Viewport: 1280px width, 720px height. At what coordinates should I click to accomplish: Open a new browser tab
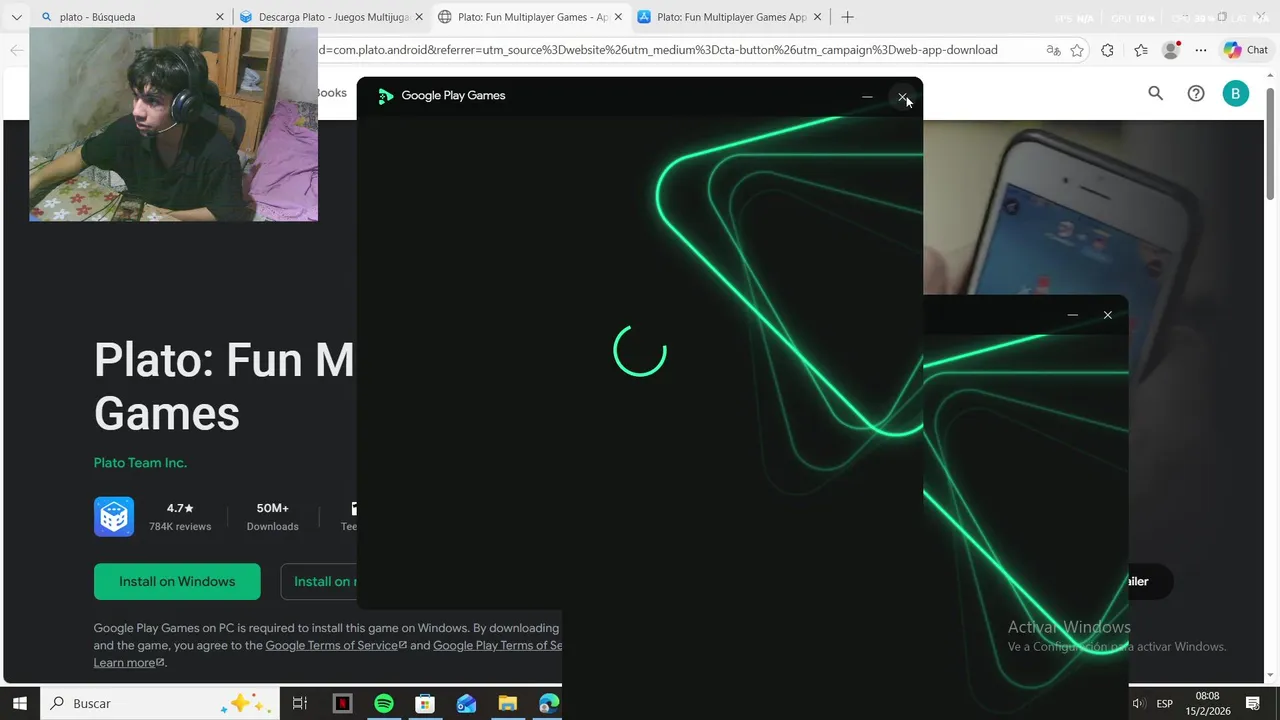[847, 17]
